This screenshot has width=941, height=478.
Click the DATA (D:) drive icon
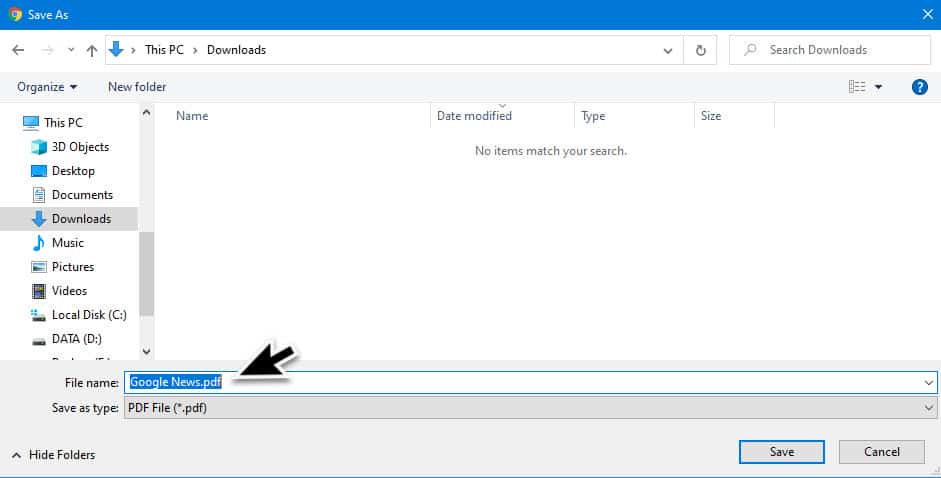click(x=39, y=340)
